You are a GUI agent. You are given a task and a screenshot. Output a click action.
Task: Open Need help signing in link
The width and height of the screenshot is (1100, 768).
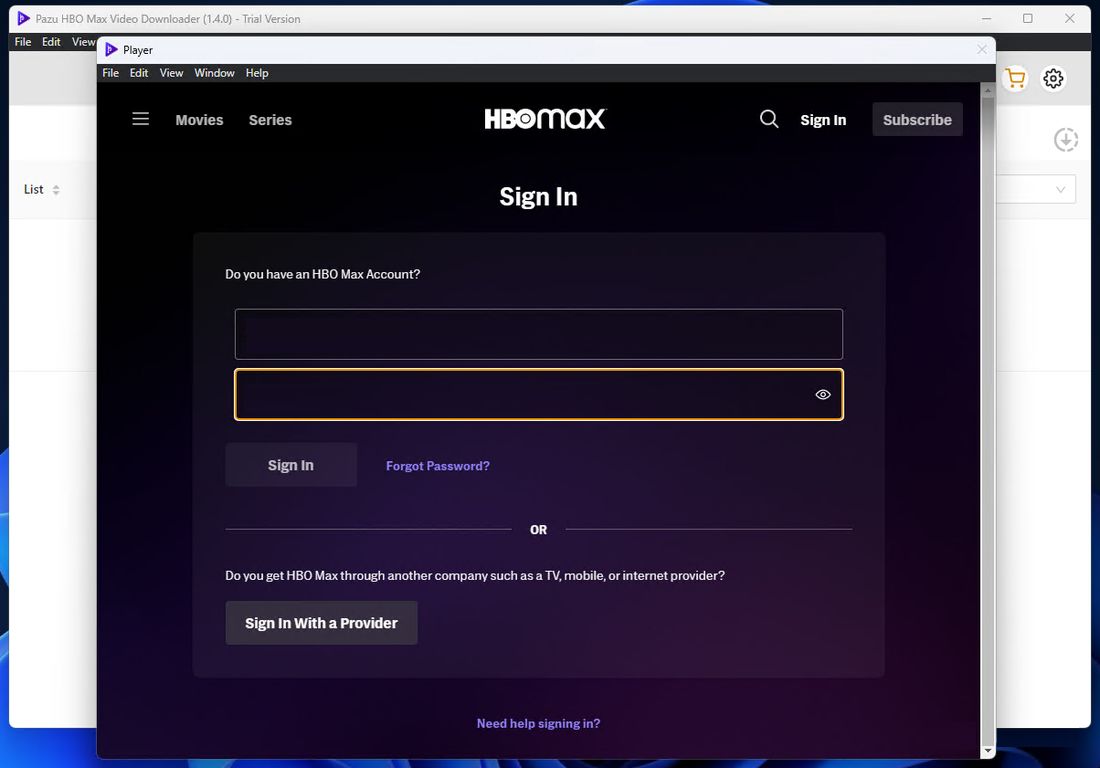tap(538, 724)
